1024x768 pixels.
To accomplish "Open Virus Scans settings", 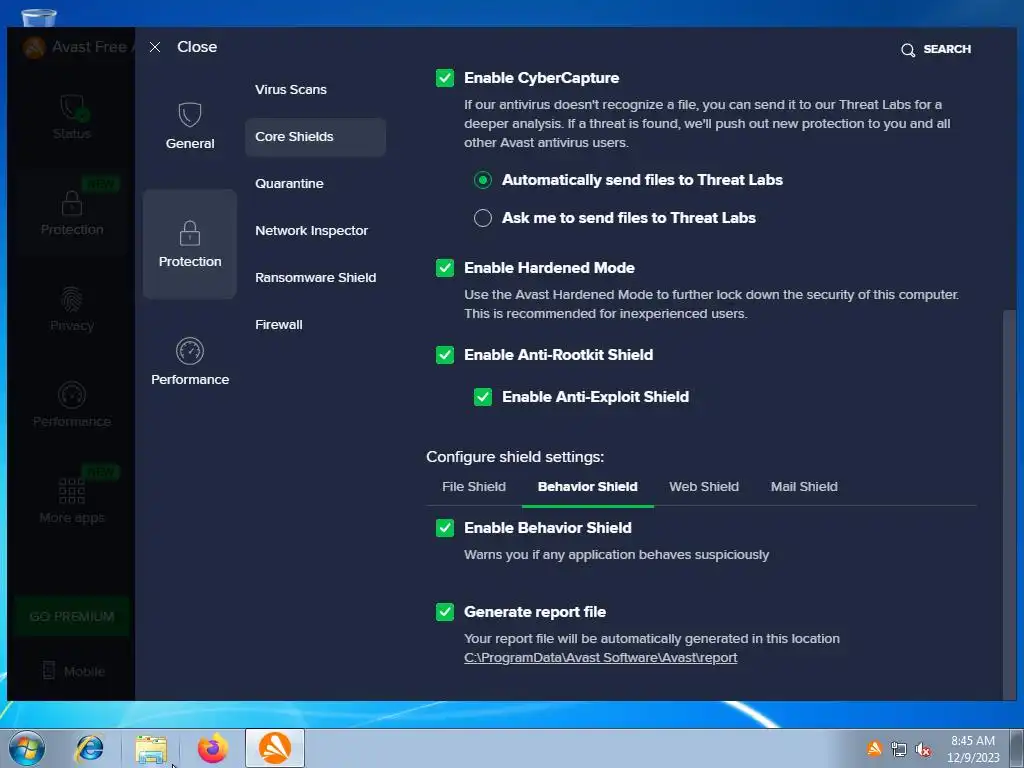I will coord(291,89).
